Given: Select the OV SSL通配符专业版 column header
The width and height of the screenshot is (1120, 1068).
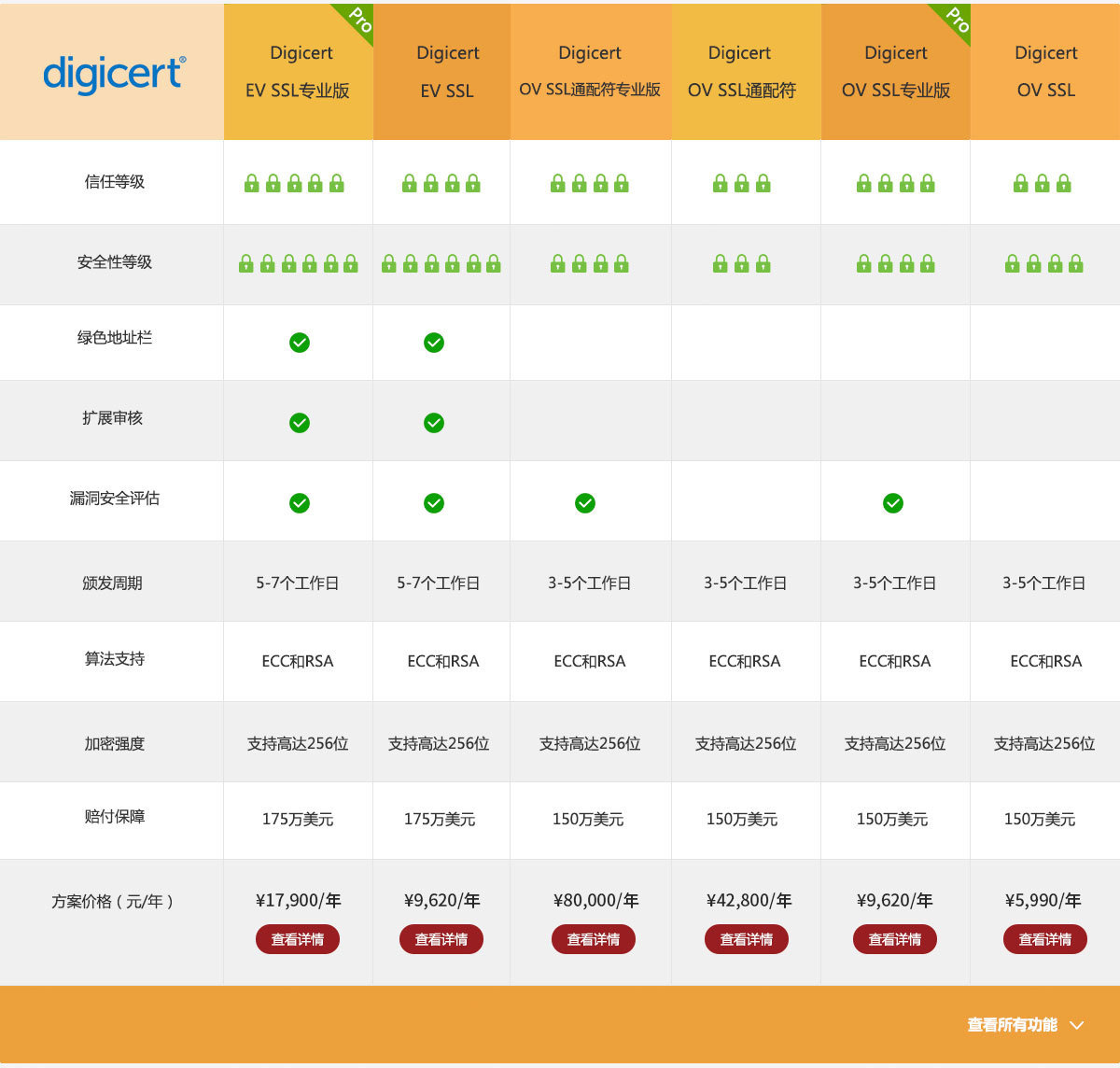Looking at the screenshot, I should (x=591, y=72).
